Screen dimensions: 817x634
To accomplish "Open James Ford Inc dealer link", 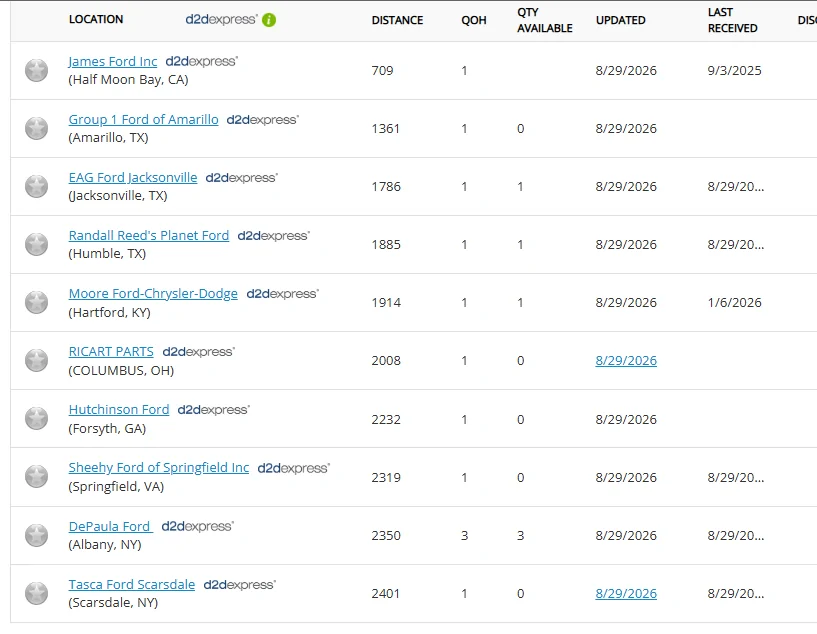I will click(x=113, y=61).
